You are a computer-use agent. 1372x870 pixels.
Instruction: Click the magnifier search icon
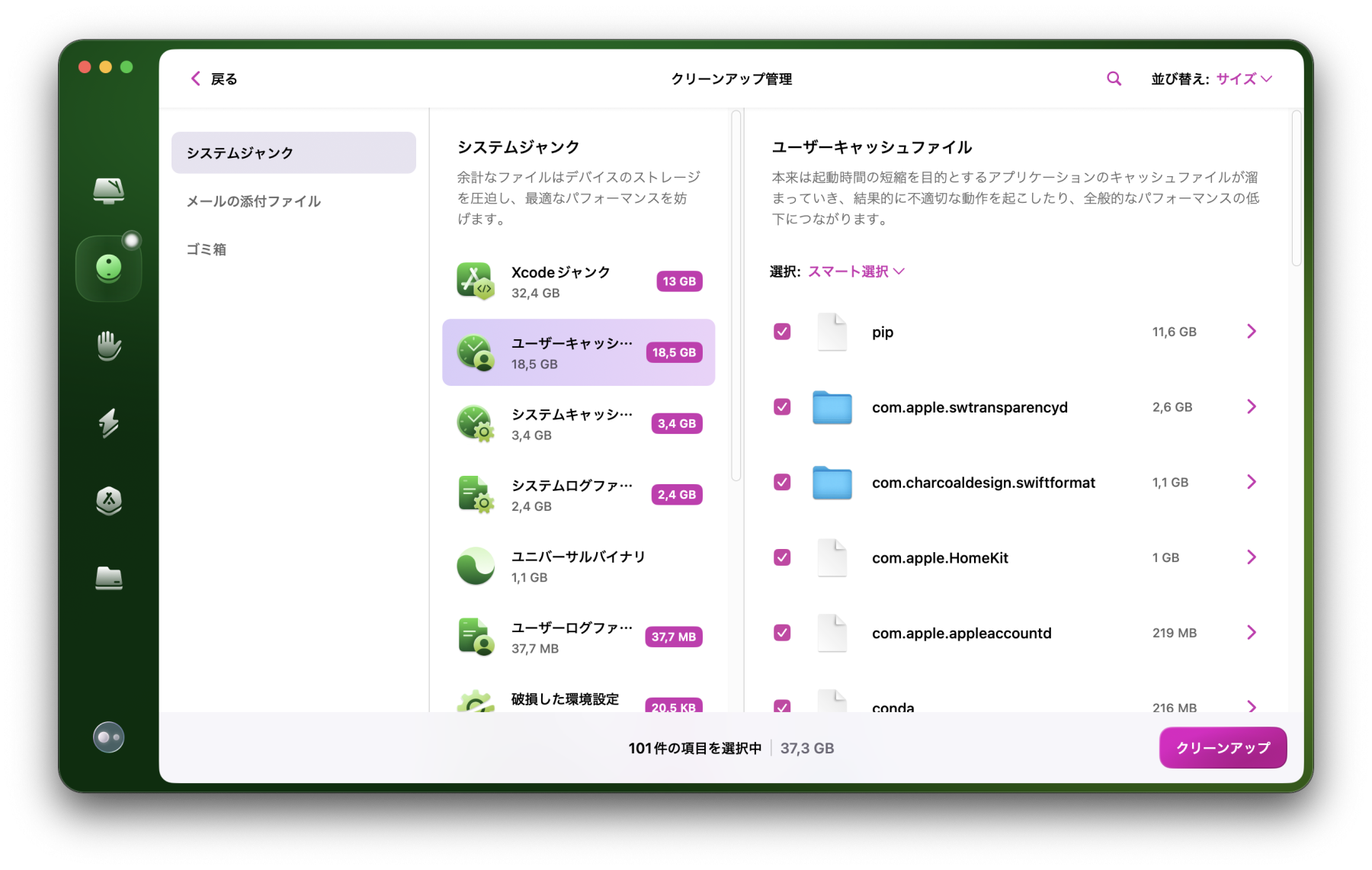click(x=1114, y=79)
